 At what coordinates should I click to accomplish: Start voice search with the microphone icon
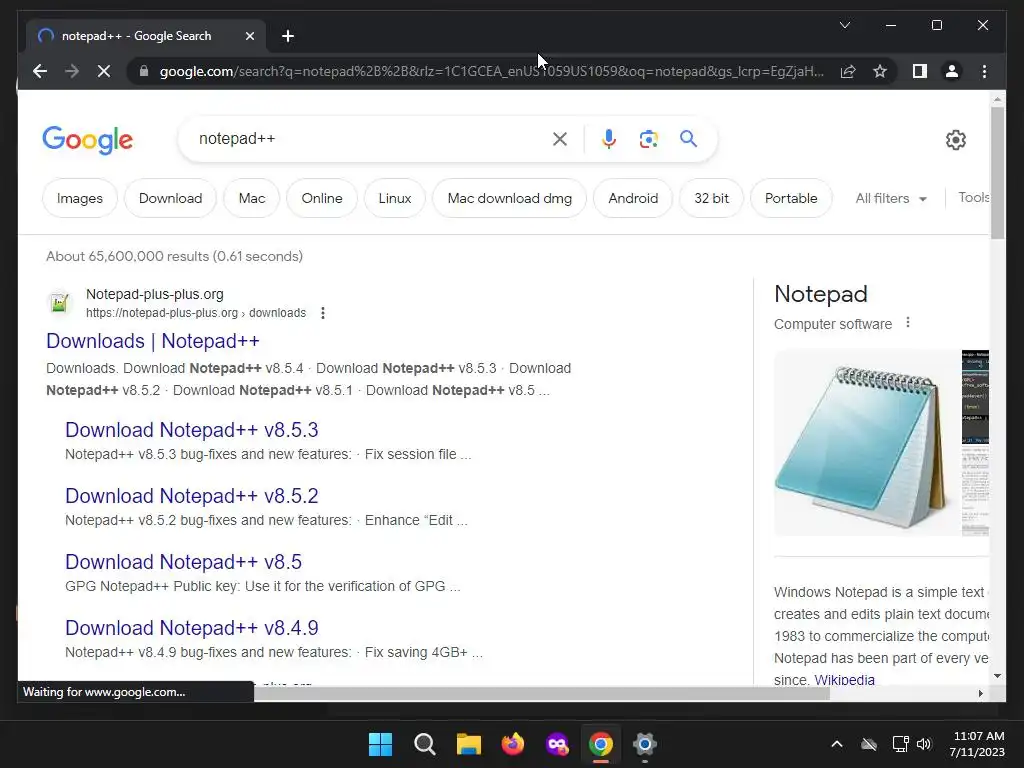(609, 138)
